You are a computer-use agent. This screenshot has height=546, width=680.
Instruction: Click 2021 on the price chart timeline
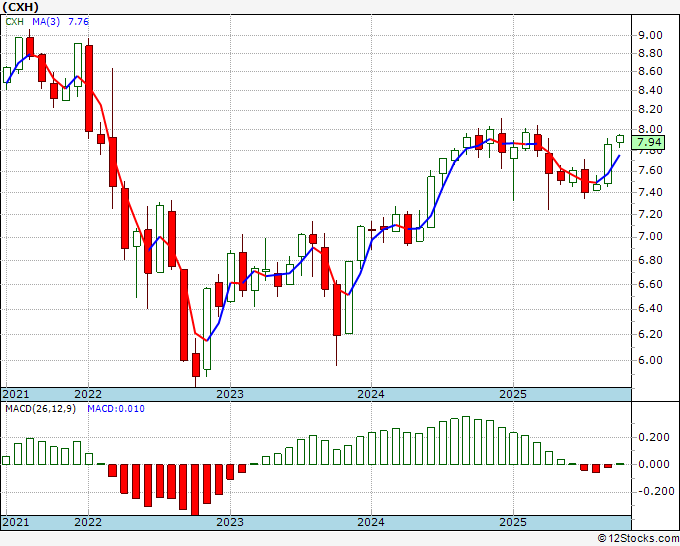click(16, 394)
